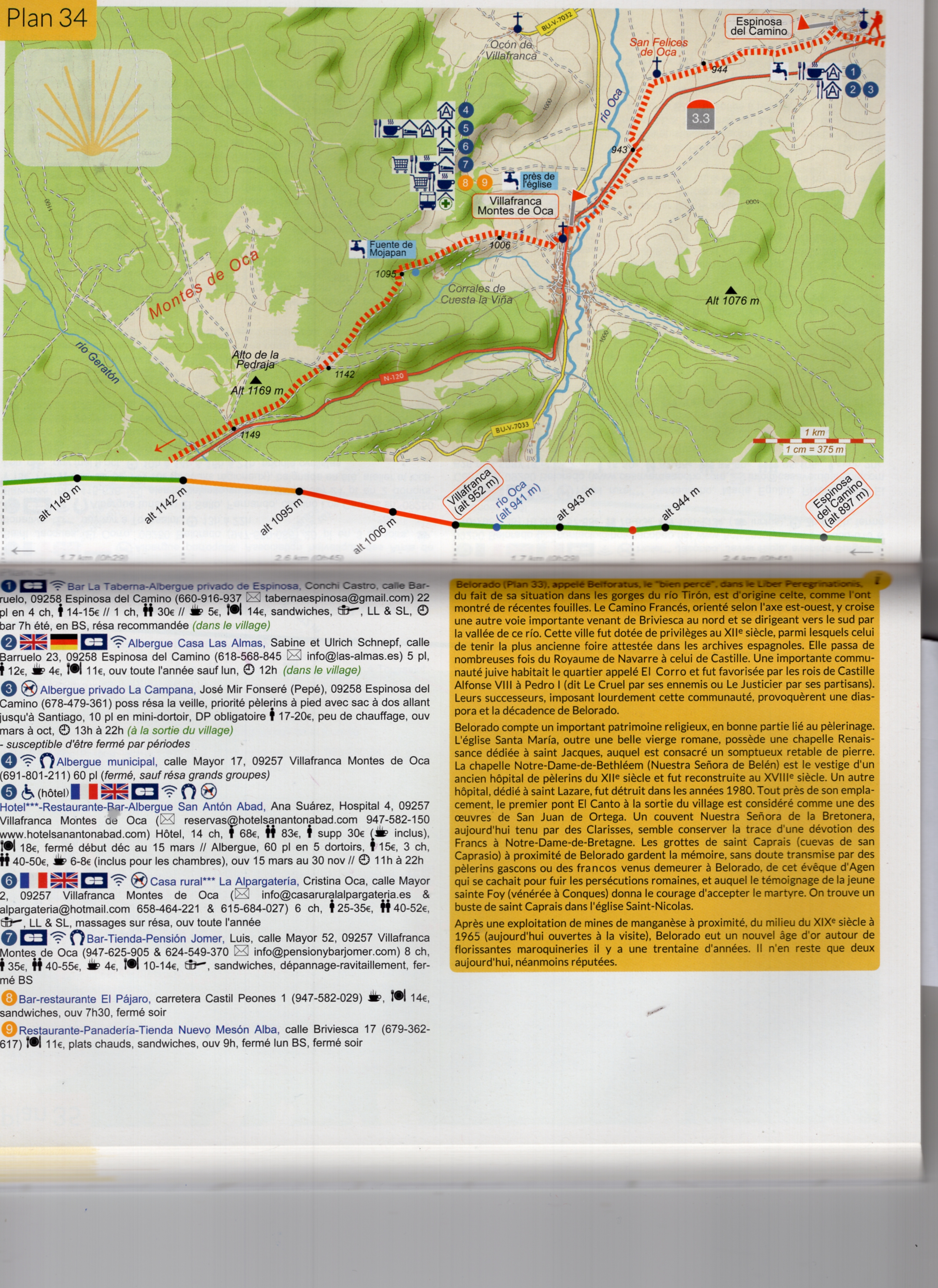Screen dimensions: 938x1288
Task: Click the Espinosa del Camino map label
Action: [x=758, y=27]
